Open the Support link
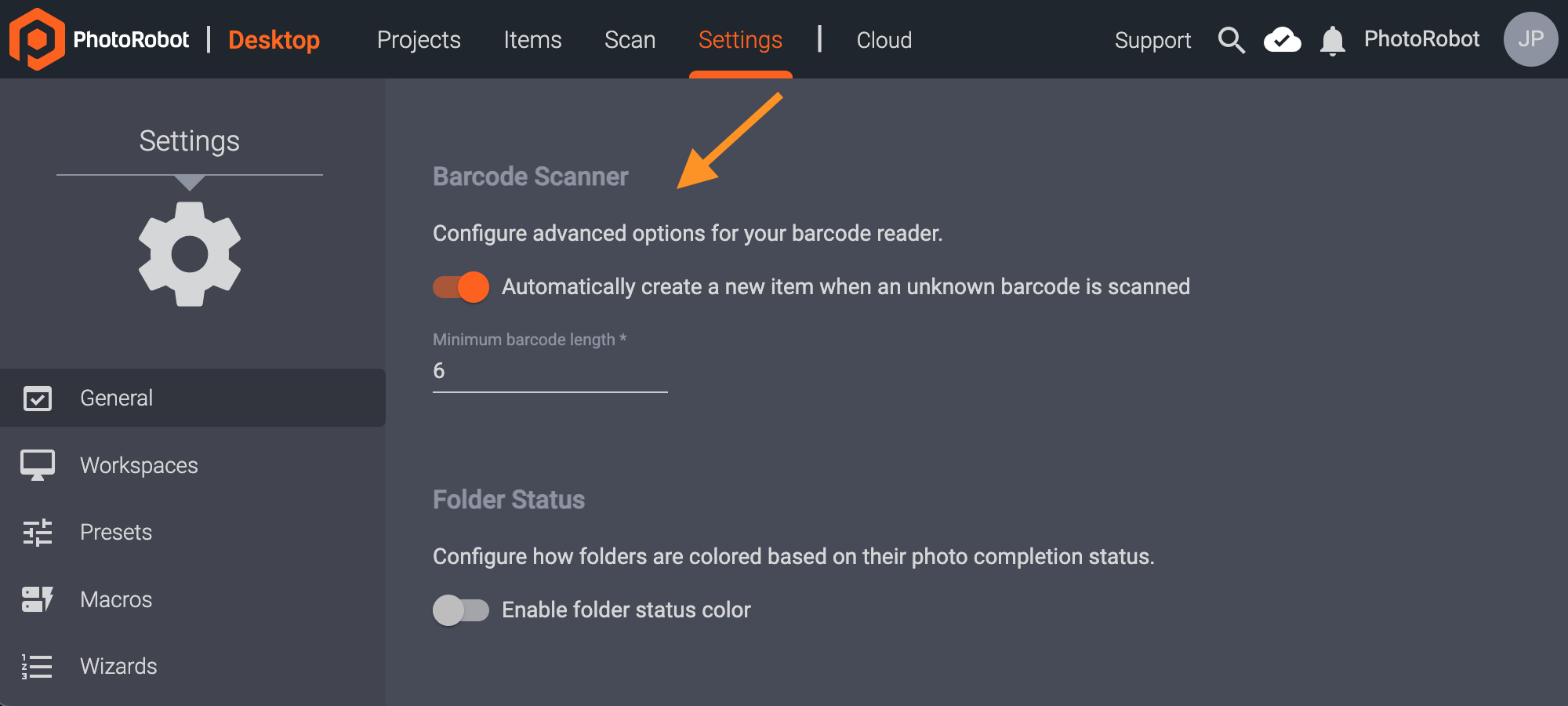 point(1152,40)
